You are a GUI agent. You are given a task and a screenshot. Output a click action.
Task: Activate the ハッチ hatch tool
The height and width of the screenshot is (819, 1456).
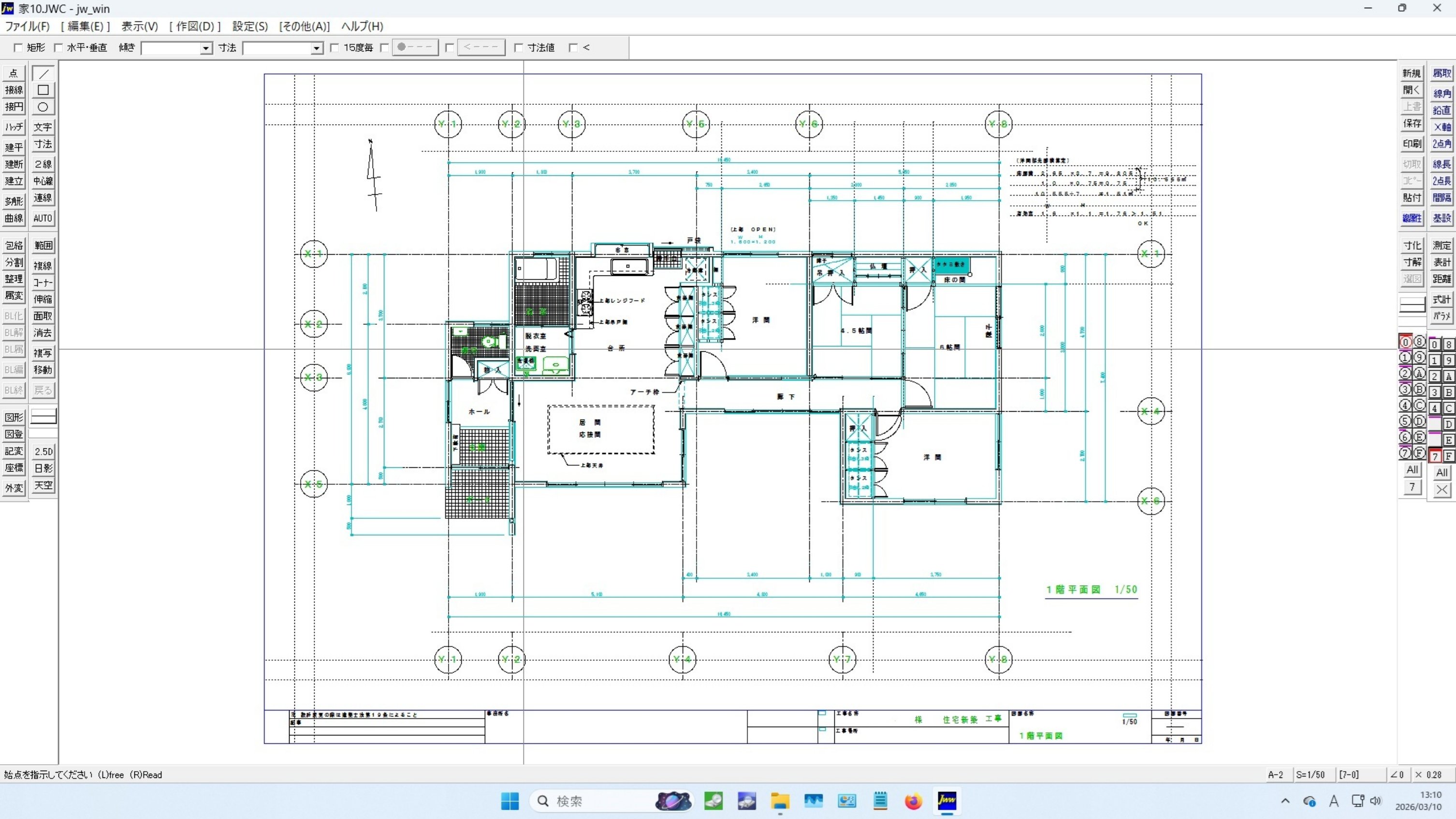pyautogui.click(x=14, y=127)
